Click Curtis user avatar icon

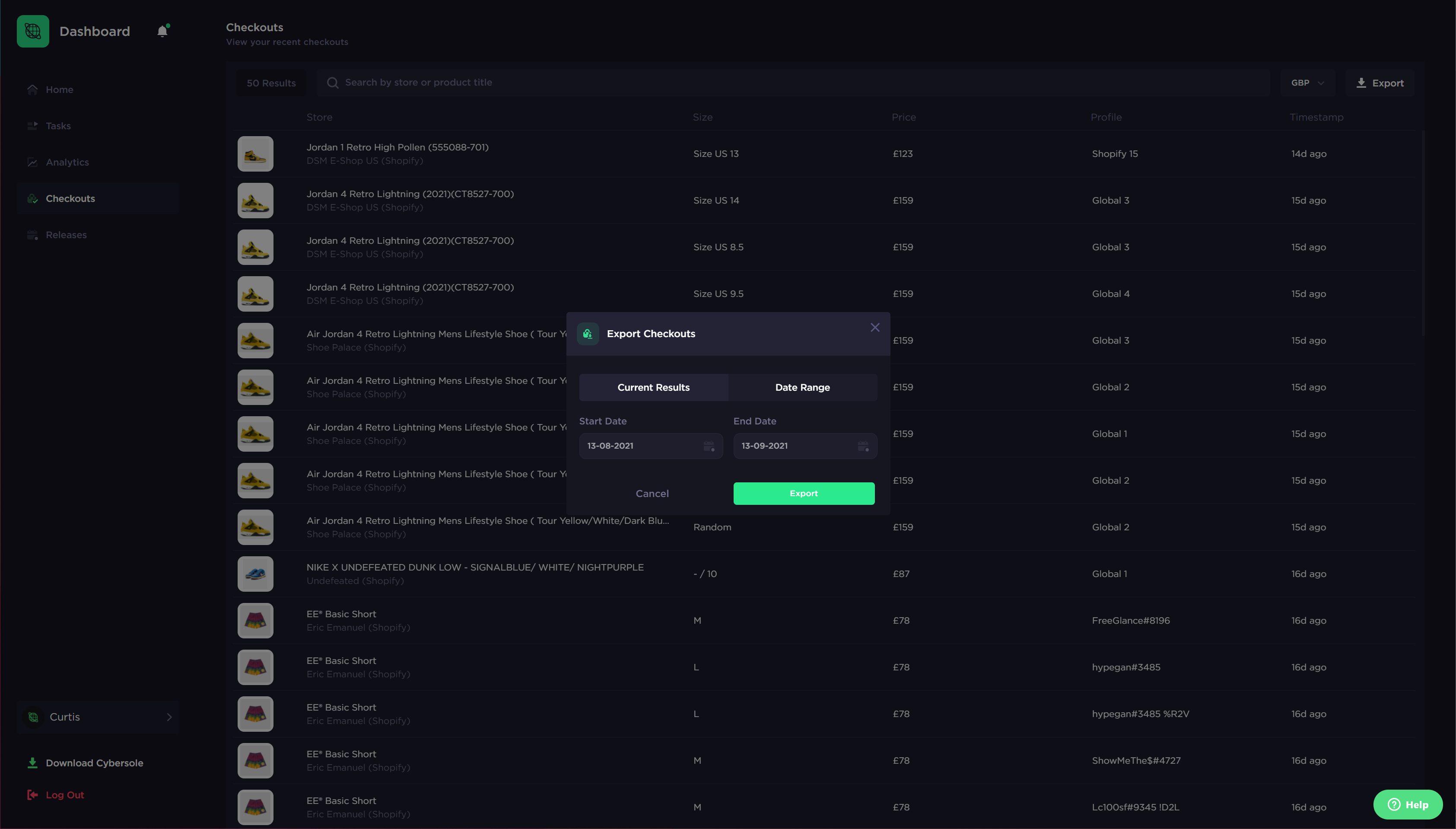[34, 717]
